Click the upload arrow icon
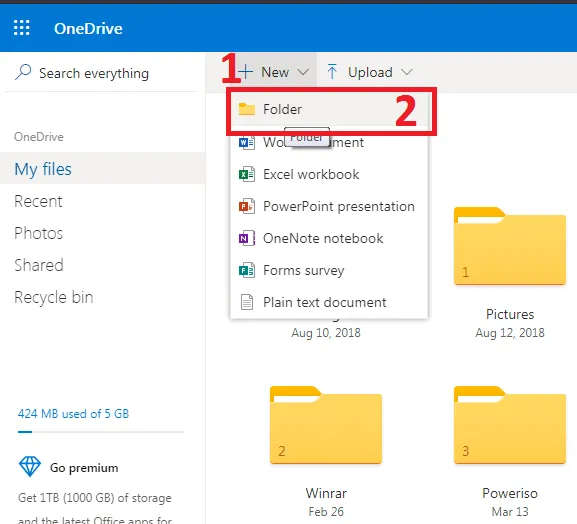 tap(332, 72)
